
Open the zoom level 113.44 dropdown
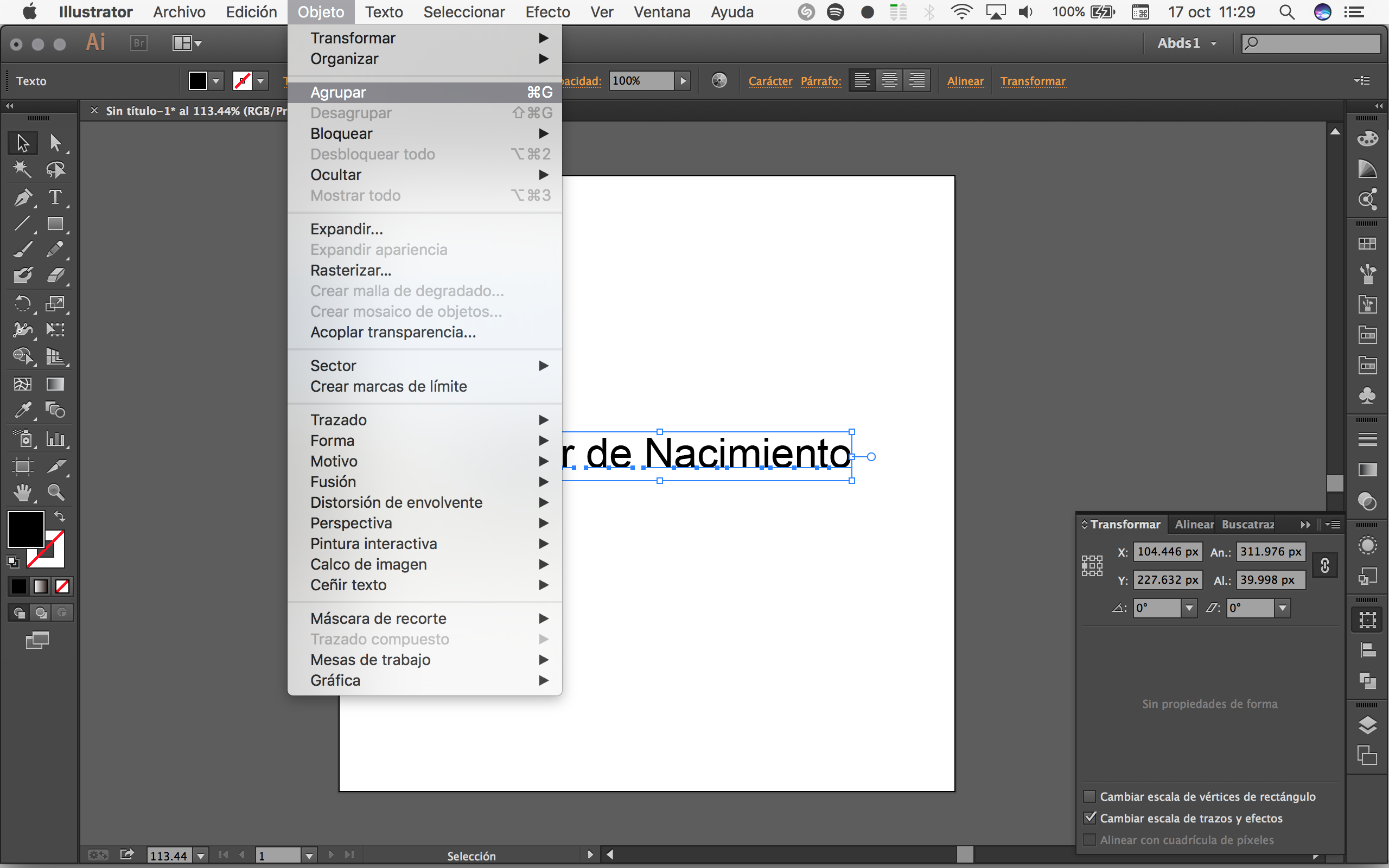click(x=200, y=856)
